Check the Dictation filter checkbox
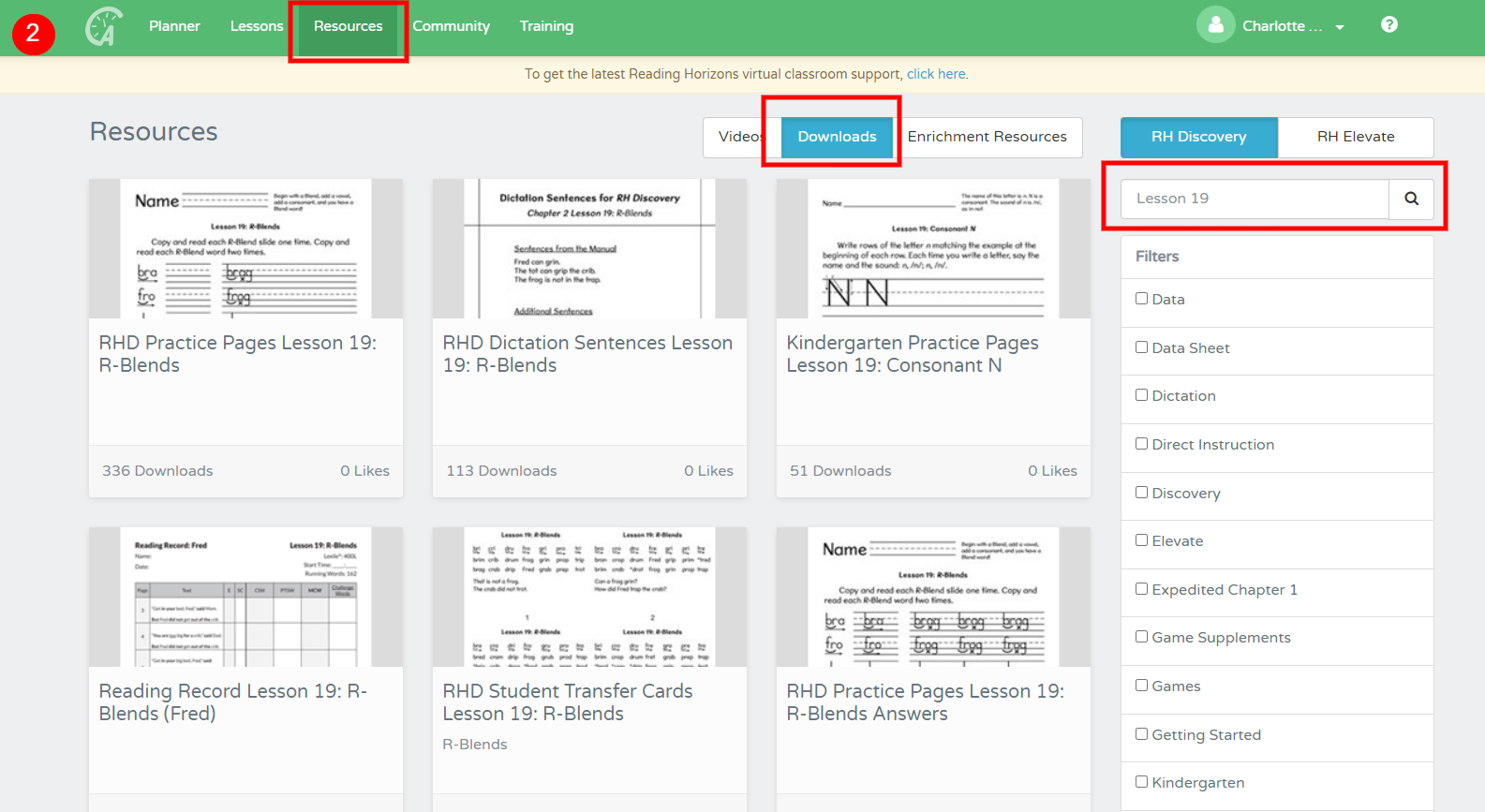 1141,395
